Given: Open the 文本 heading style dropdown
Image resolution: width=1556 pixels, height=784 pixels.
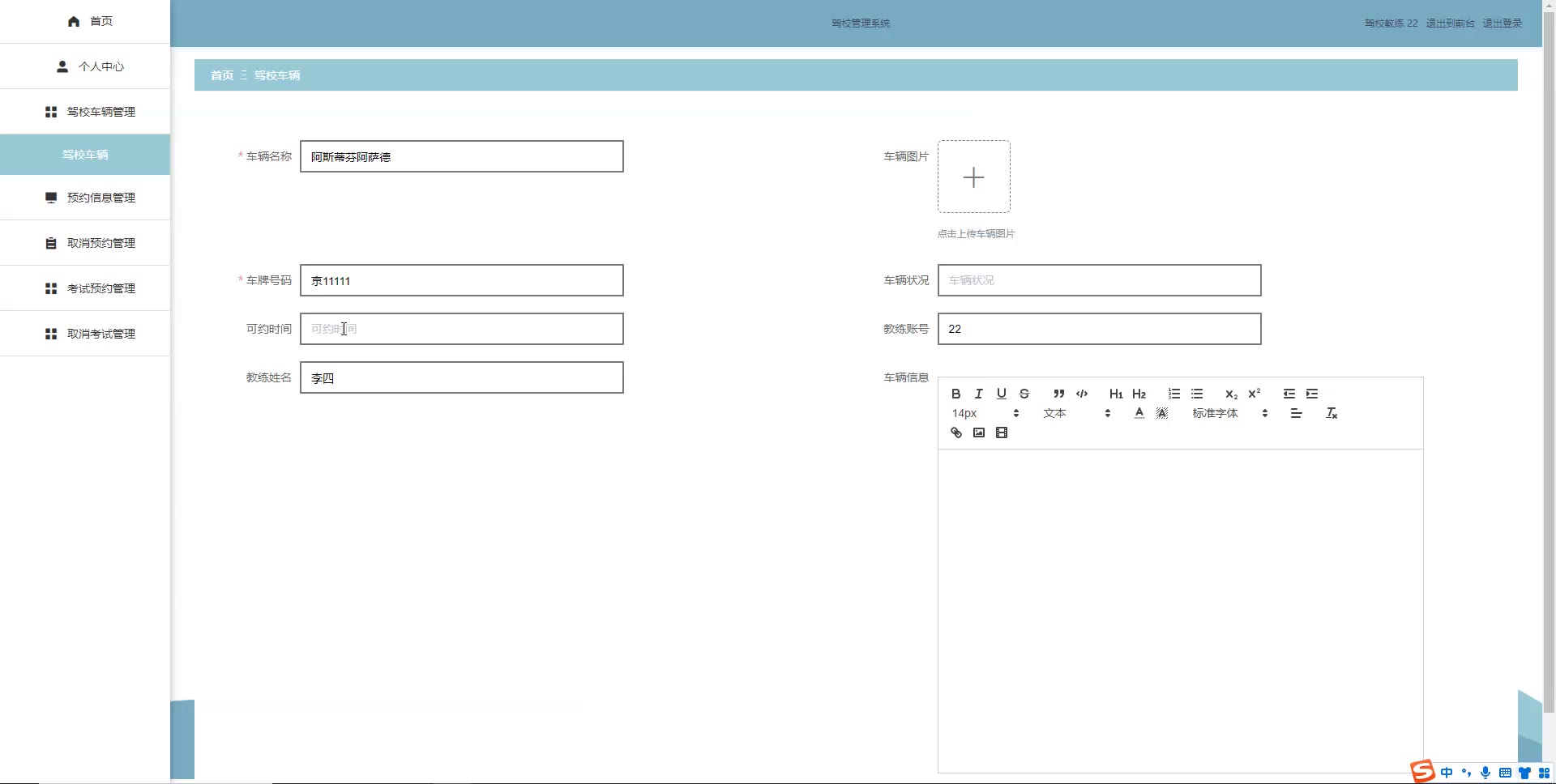Looking at the screenshot, I should (1076, 413).
